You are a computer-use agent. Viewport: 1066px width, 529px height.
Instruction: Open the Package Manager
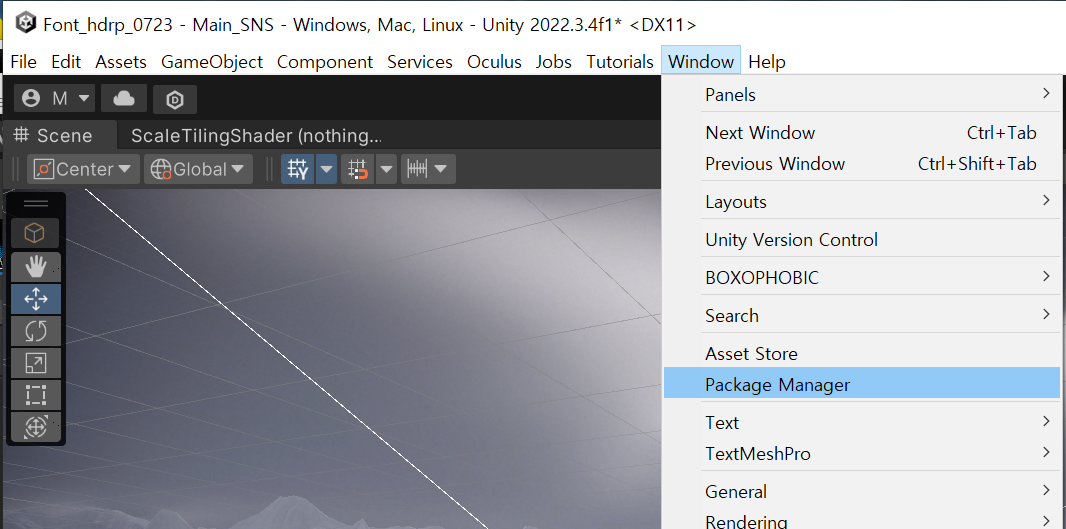[861, 383]
